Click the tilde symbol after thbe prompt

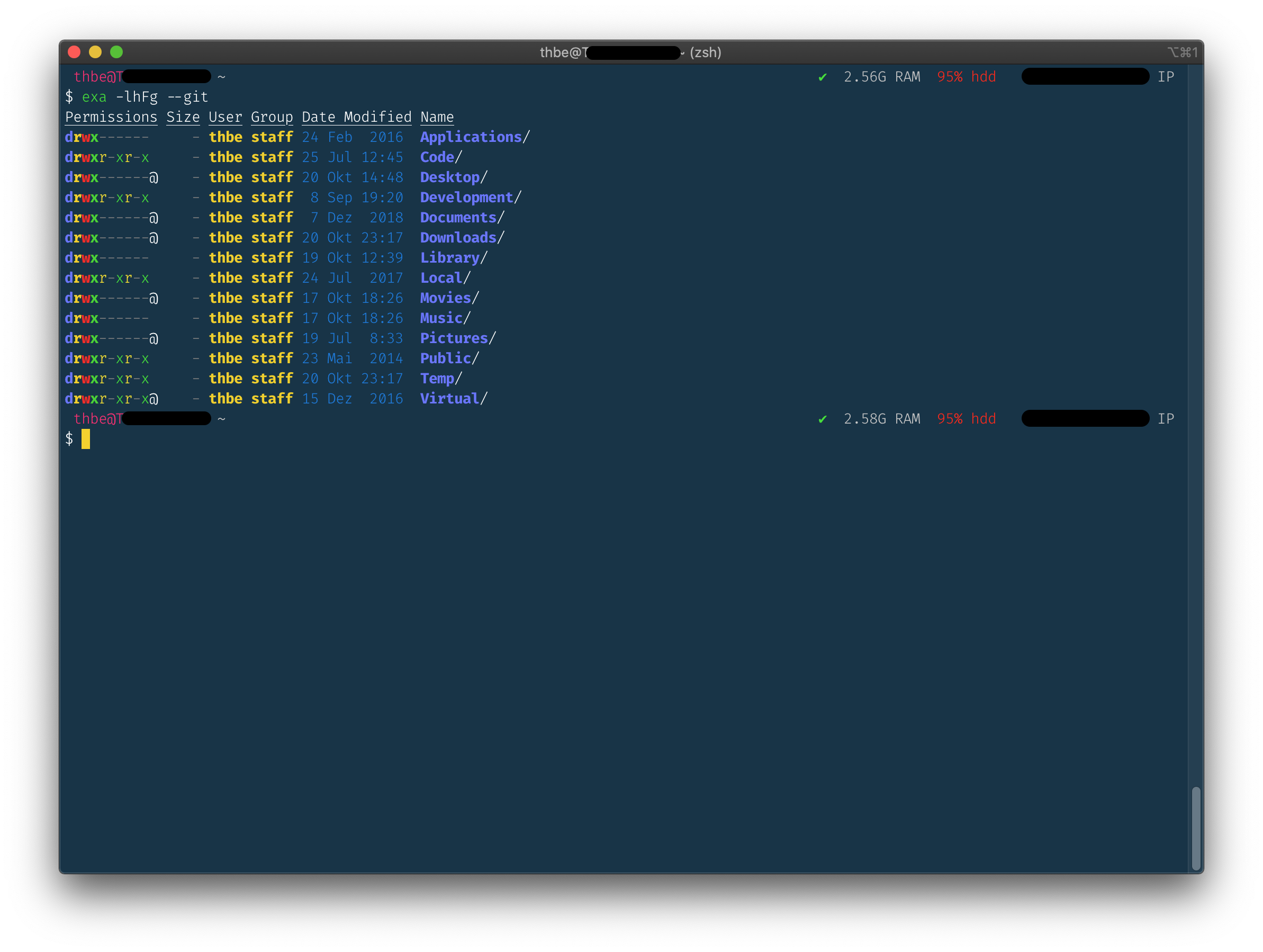tap(222, 77)
